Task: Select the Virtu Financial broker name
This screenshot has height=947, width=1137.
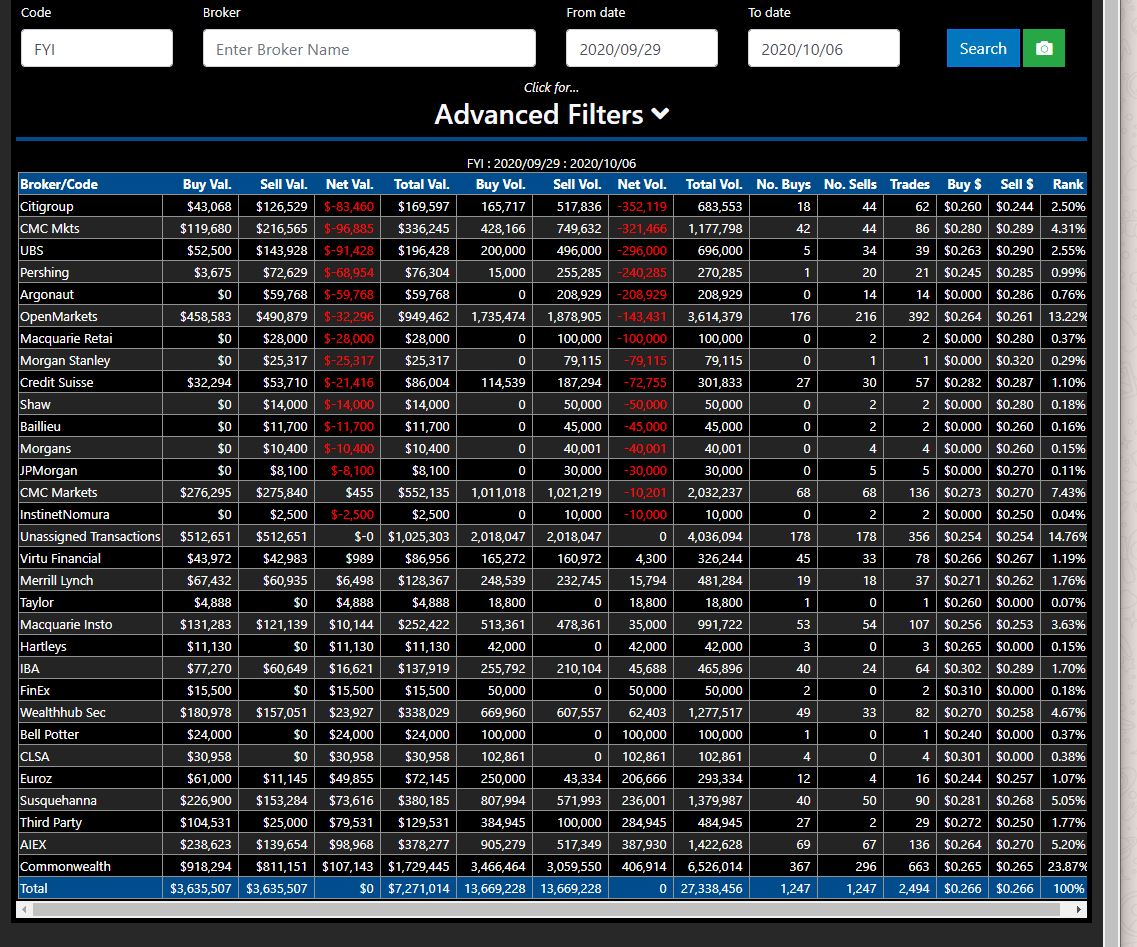Action: [x=60, y=558]
